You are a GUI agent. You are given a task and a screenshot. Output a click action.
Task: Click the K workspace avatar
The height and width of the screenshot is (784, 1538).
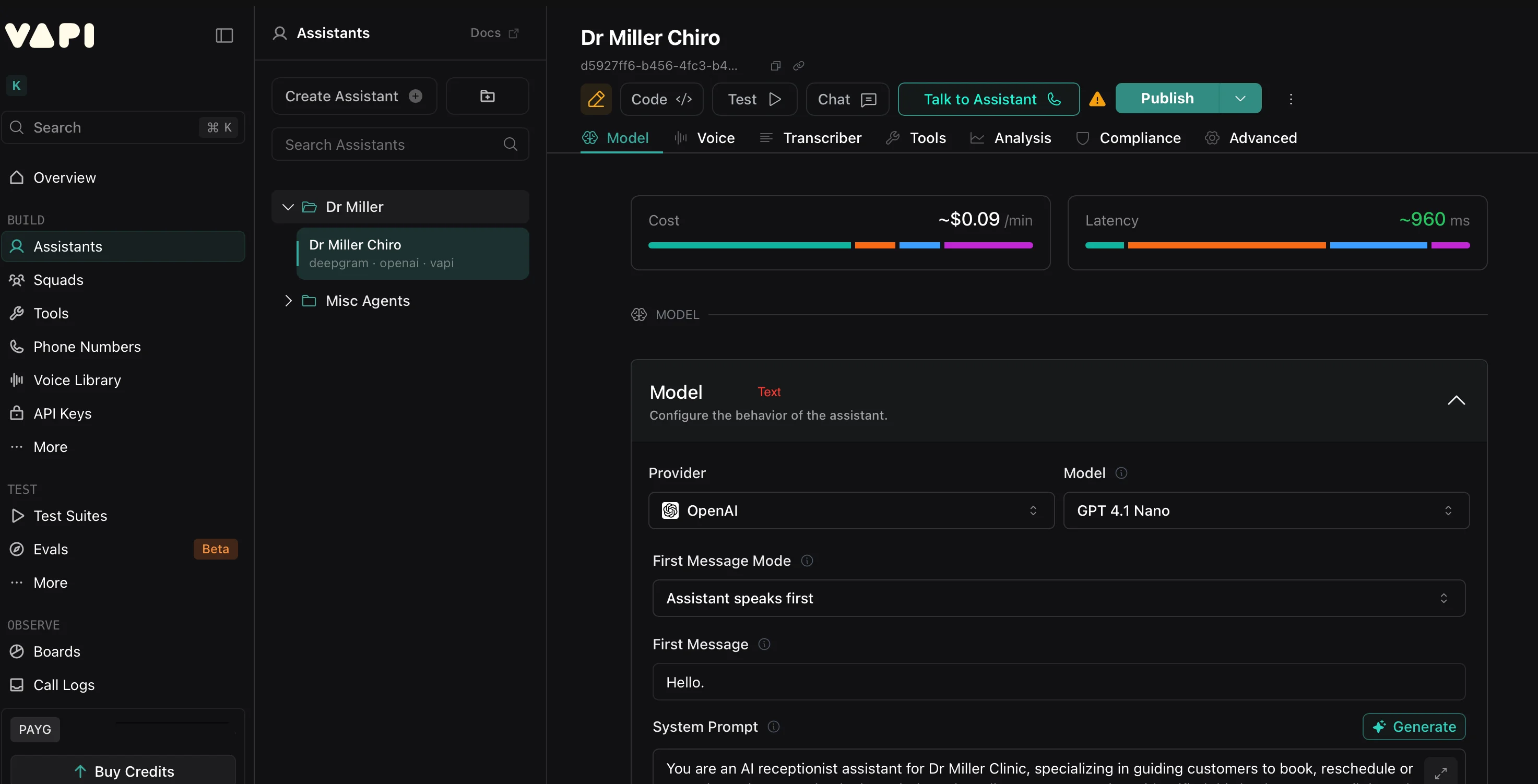tap(16, 86)
